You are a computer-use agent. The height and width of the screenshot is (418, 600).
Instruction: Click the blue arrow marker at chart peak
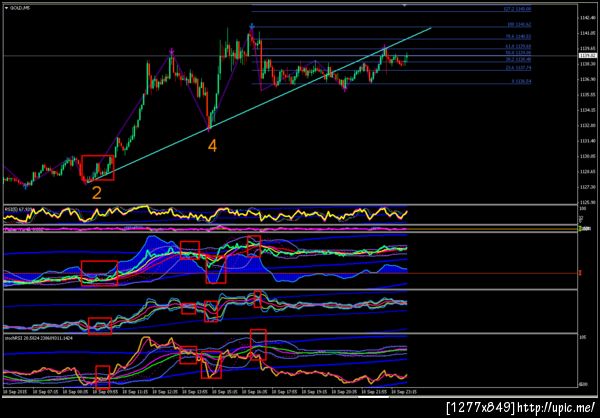pos(252,26)
